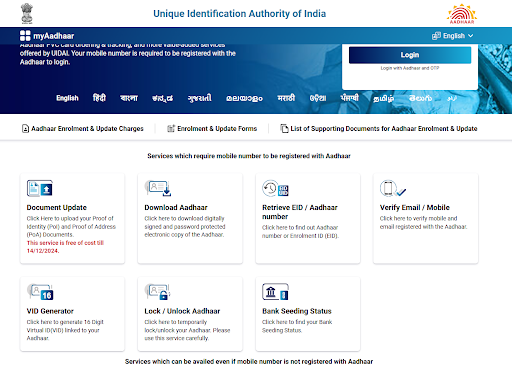This screenshot has width=512, height=368.
Task: Click the Bank Seeding Status bank icon
Action: [x=275, y=292]
